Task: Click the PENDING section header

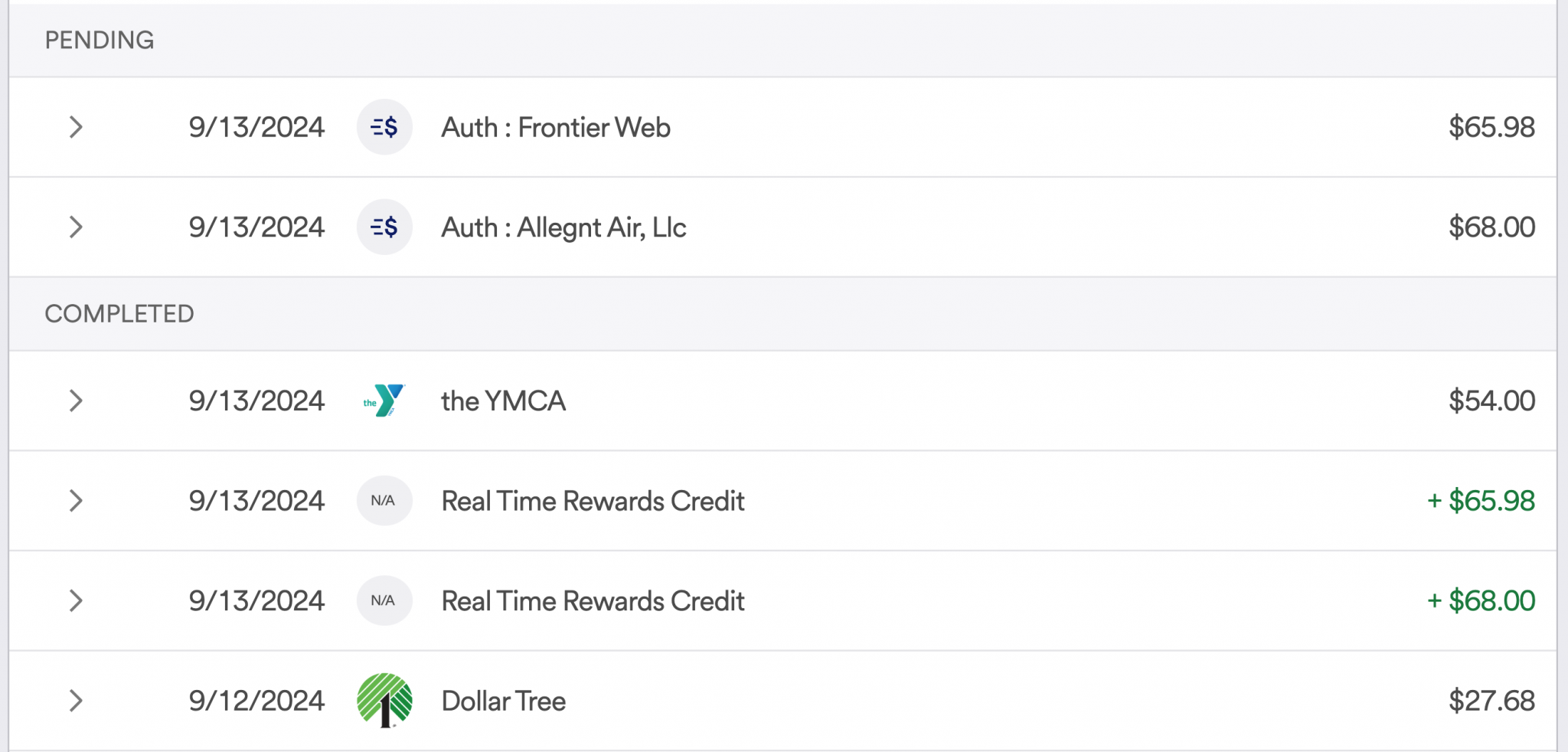Action: pyautogui.click(x=100, y=40)
